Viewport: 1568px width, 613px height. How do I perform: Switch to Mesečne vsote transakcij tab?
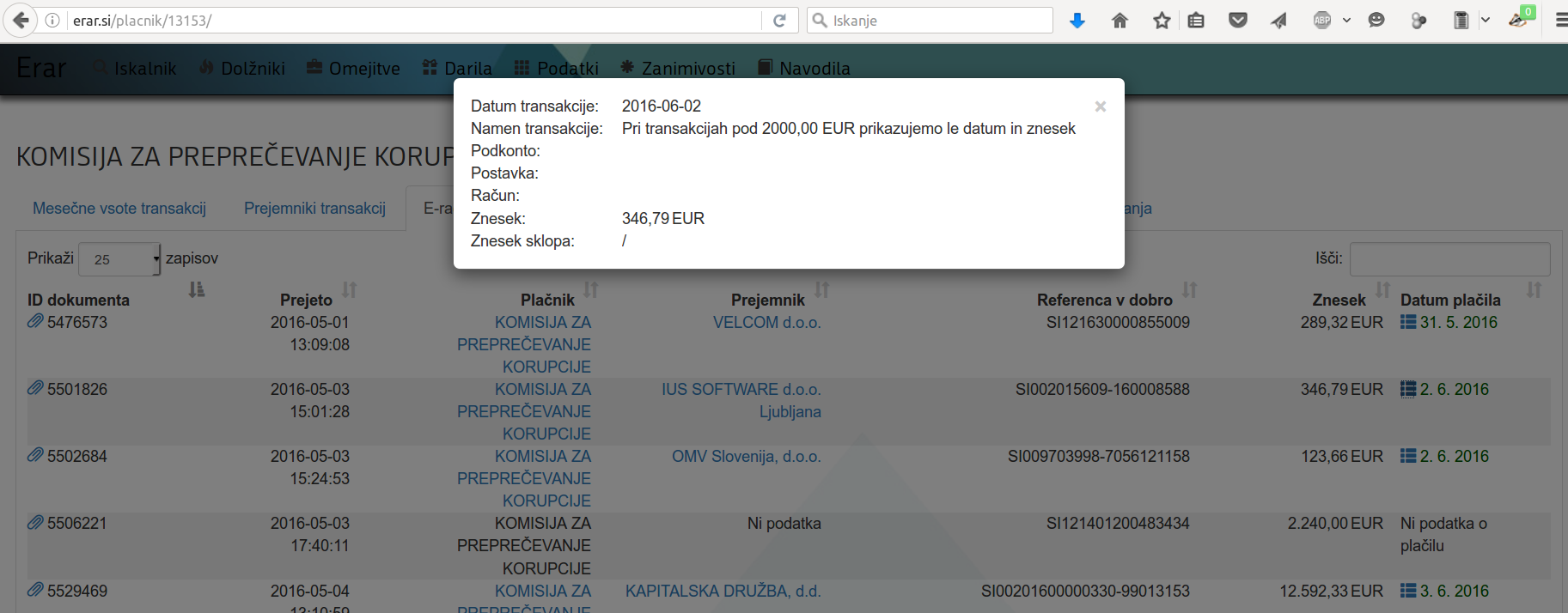tap(119, 209)
